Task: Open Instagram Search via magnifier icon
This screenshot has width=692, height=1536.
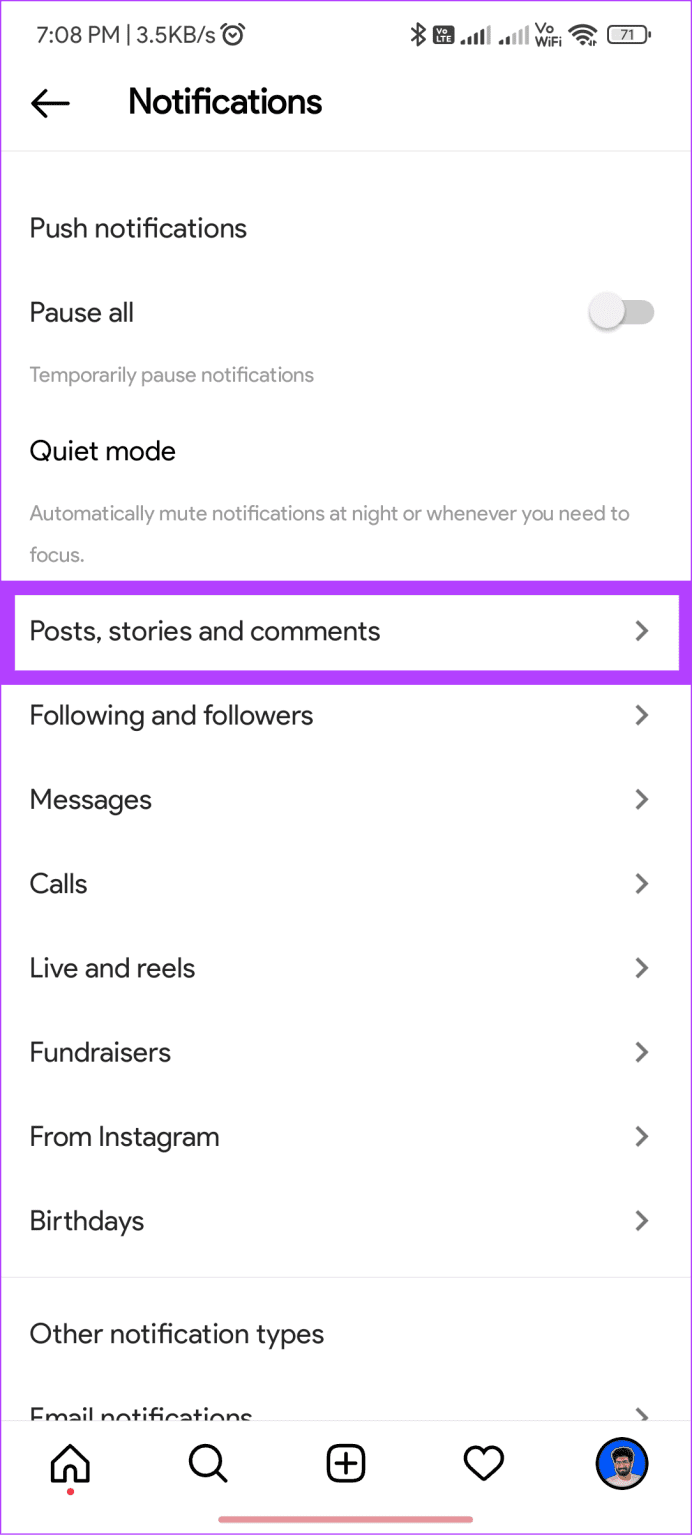Action: pyautogui.click(x=207, y=1463)
